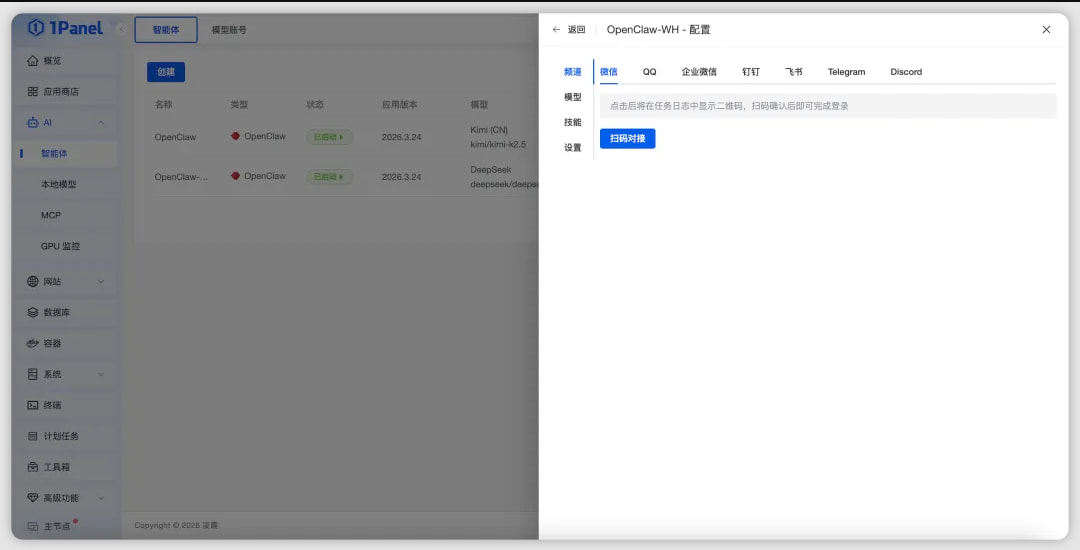This screenshot has width=1080, height=550.
Task: Switch to the QQ channel tab
Action: [650, 72]
